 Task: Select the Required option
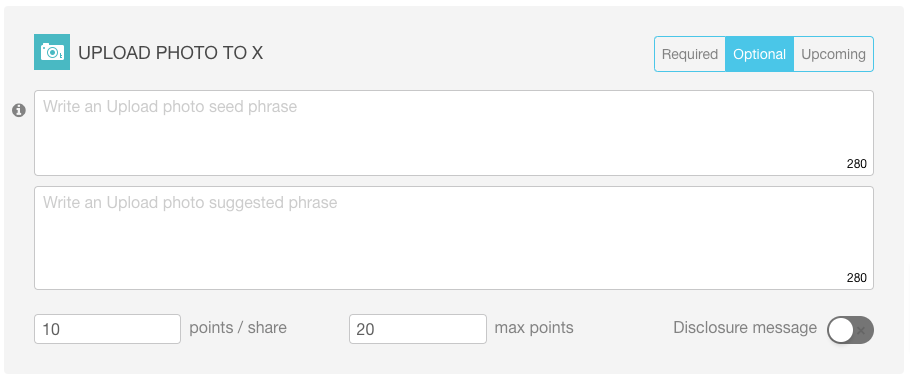[690, 54]
